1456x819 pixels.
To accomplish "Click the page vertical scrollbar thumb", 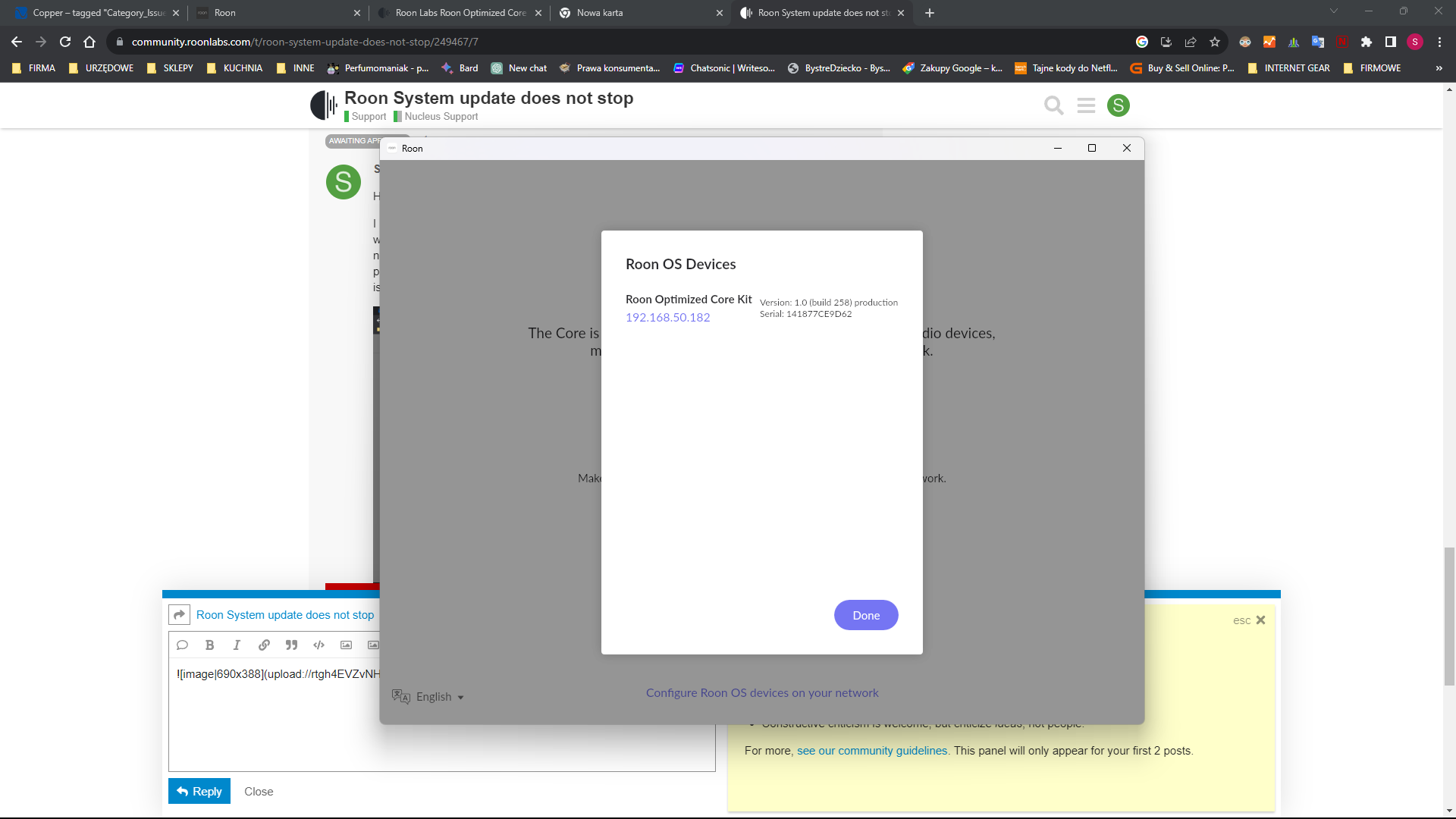I will (1449, 616).
